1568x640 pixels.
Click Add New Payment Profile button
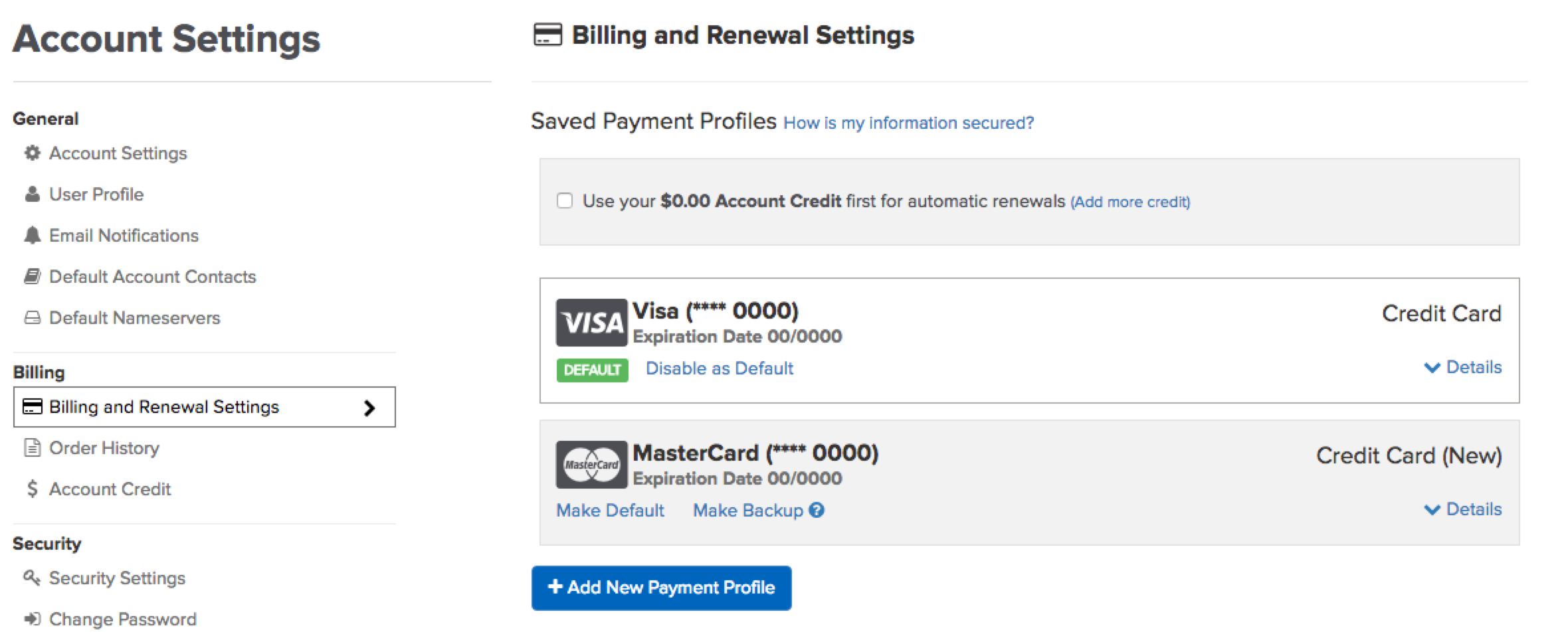click(x=661, y=588)
